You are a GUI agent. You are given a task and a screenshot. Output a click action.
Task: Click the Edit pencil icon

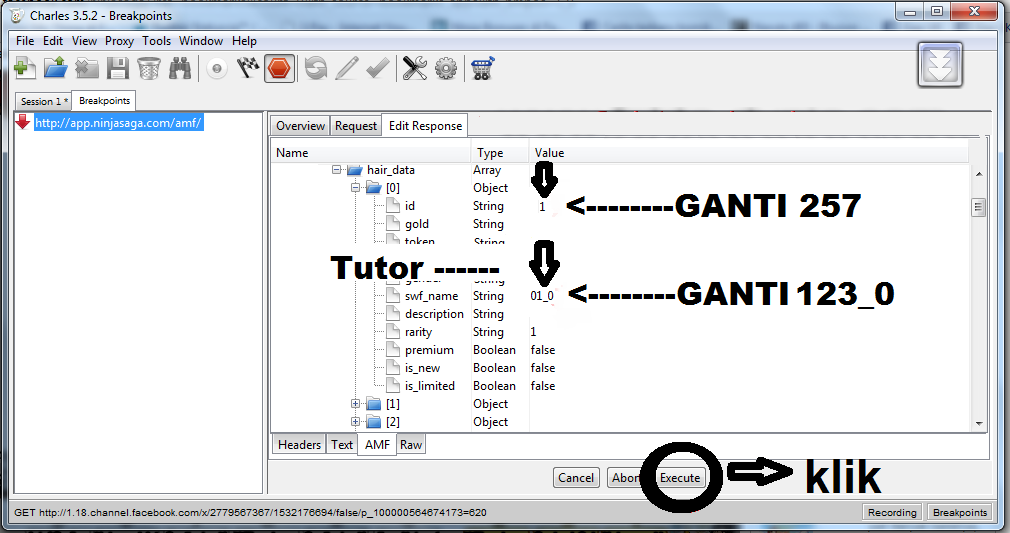click(347, 68)
